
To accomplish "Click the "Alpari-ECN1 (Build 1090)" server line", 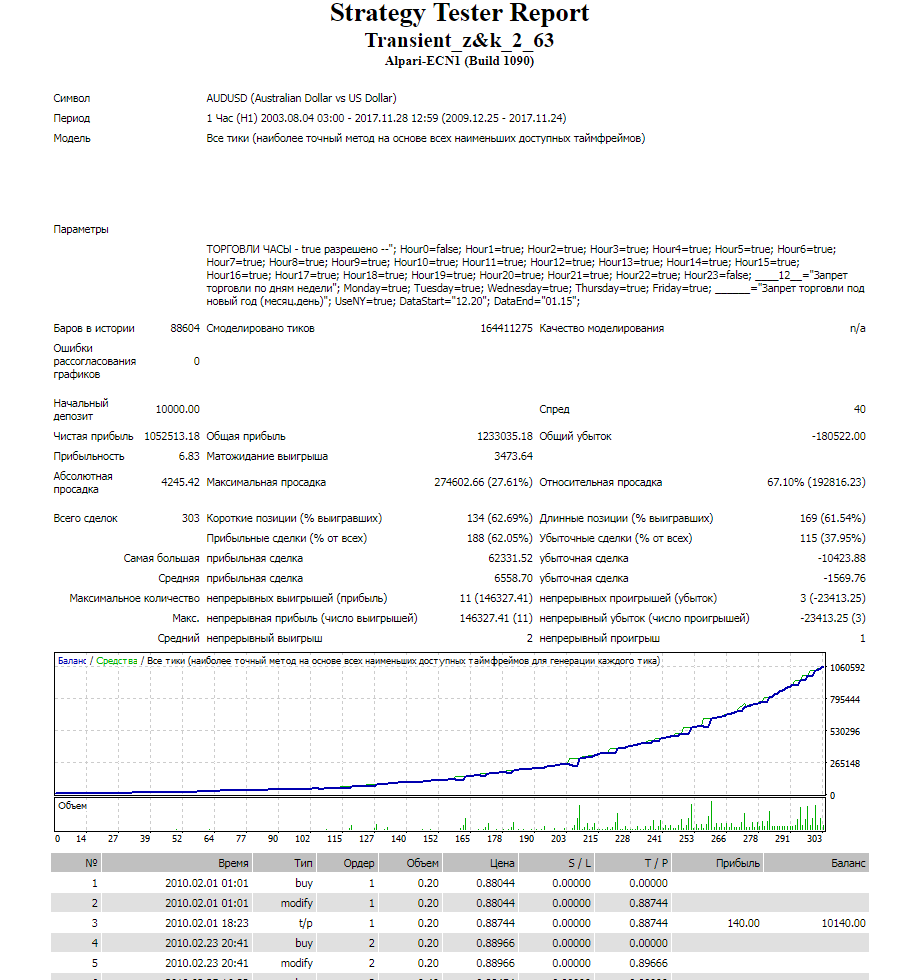I will point(460,61).
